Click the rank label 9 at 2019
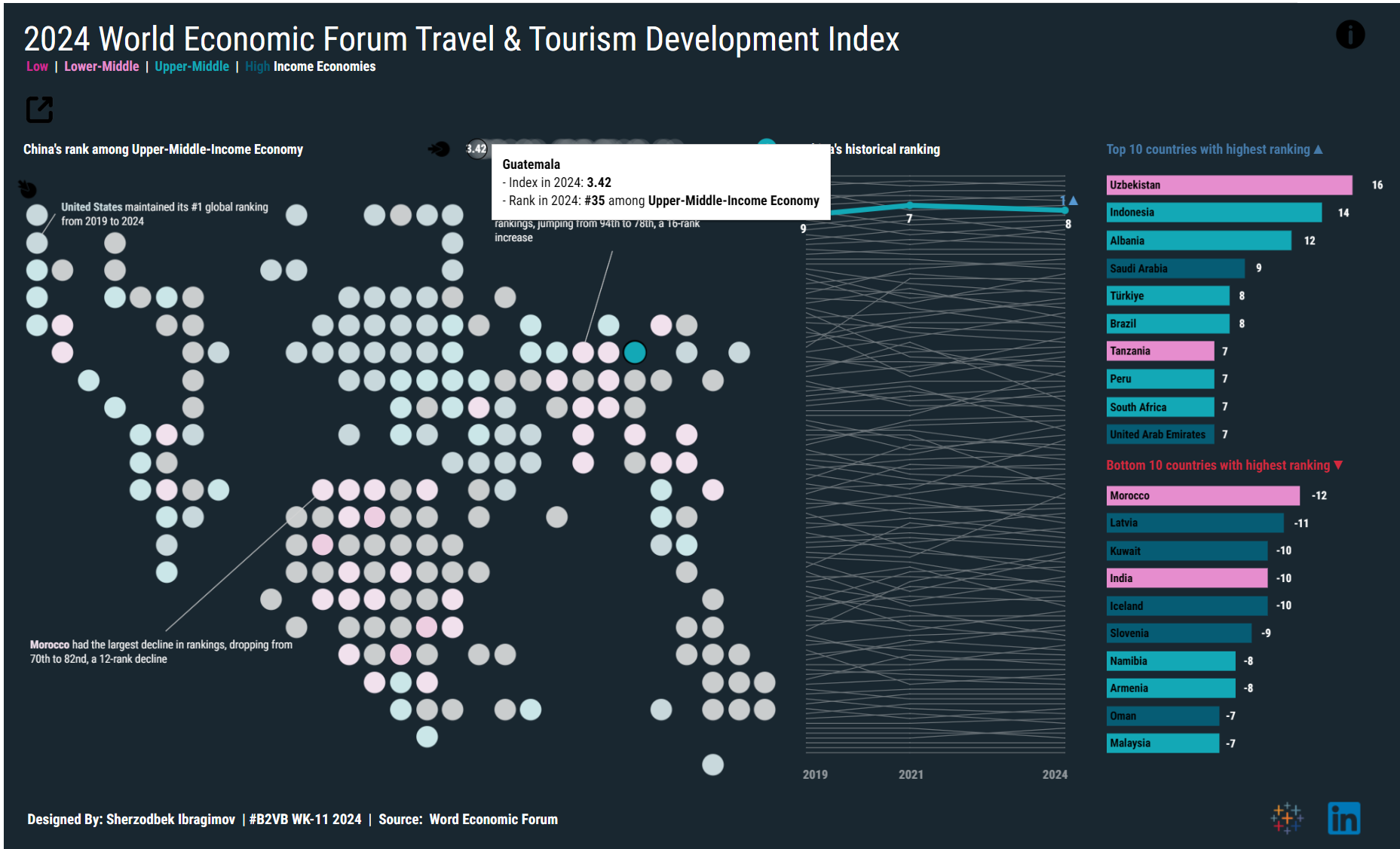1400x849 pixels. coord(803,228)
